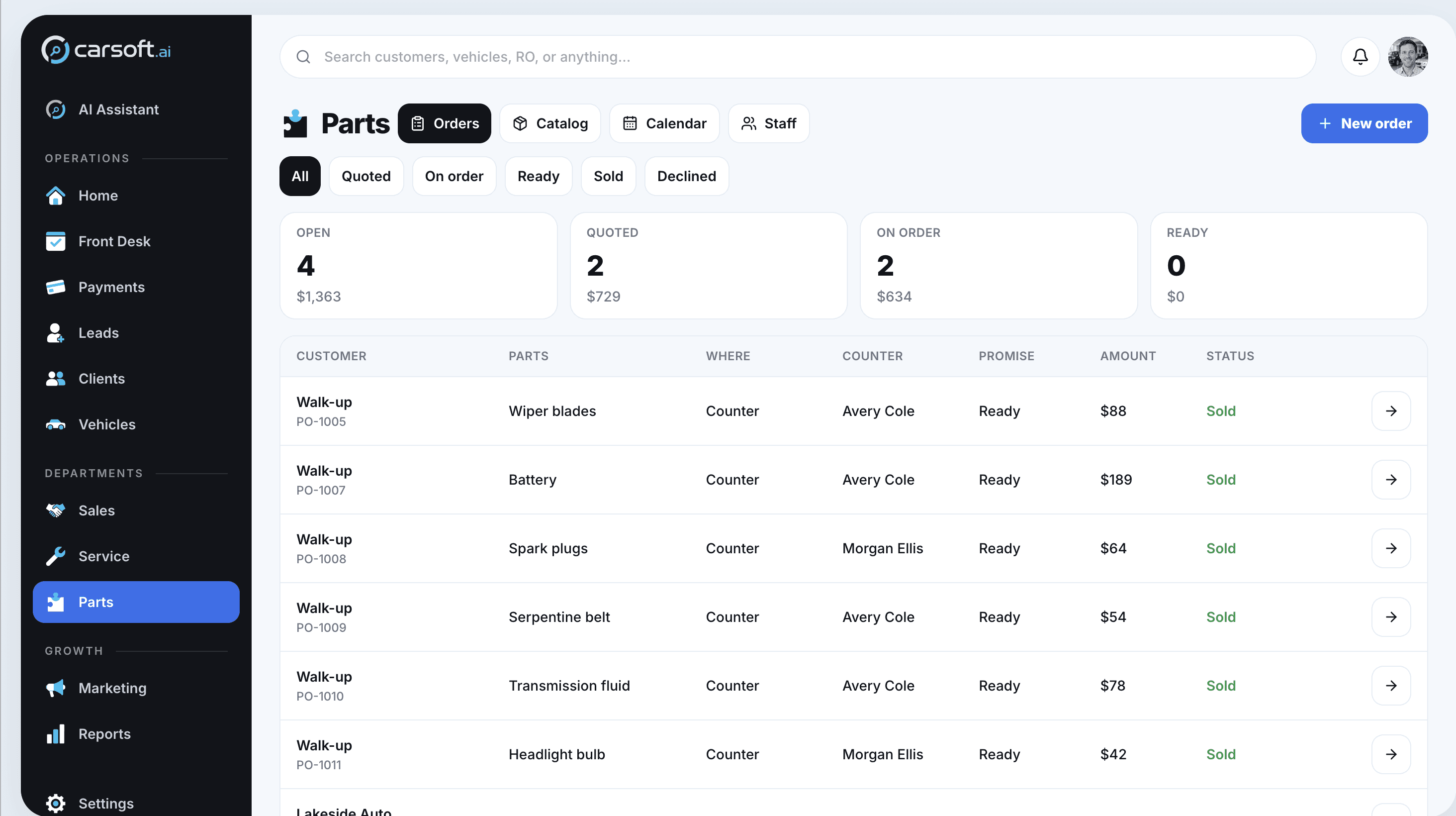Filter orders by All

300,177
